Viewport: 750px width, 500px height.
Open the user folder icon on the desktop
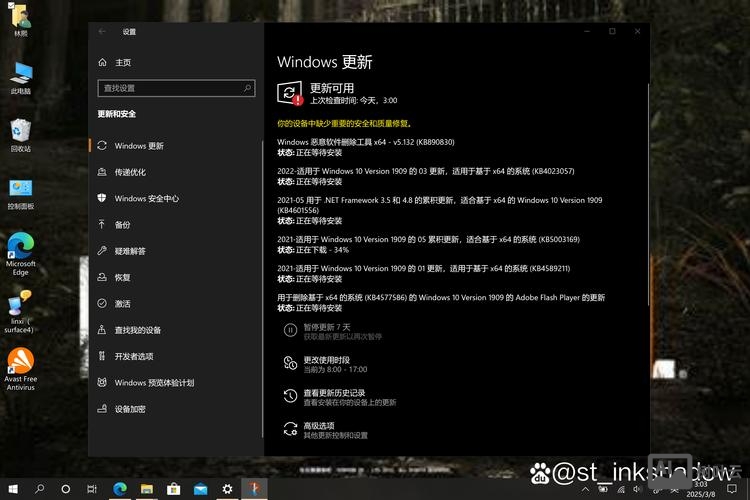click(21, 20)
